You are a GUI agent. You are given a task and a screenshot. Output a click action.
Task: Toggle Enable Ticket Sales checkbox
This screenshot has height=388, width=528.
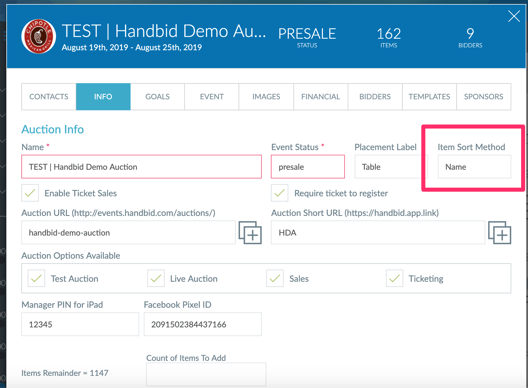coord(30,193)
